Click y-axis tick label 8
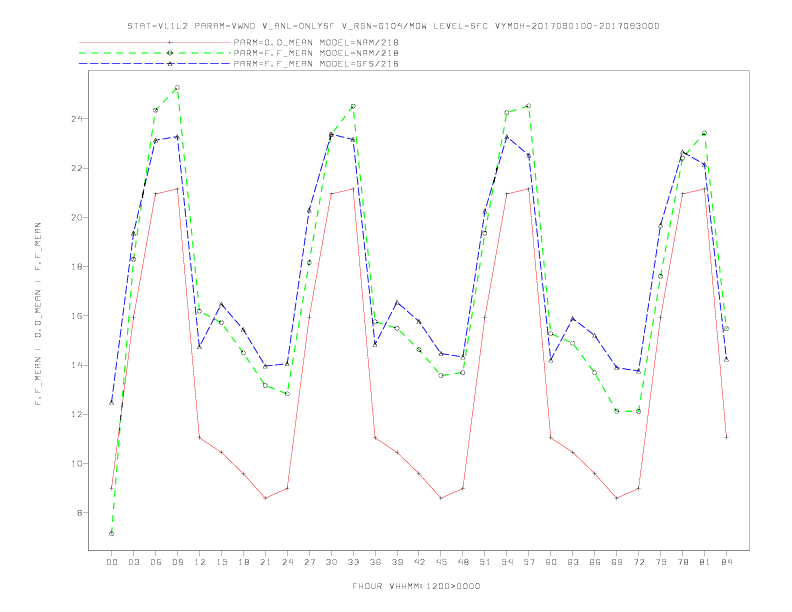Image resolution: width=792 pixels, height=612 pixels. click(x=80, y=513)
